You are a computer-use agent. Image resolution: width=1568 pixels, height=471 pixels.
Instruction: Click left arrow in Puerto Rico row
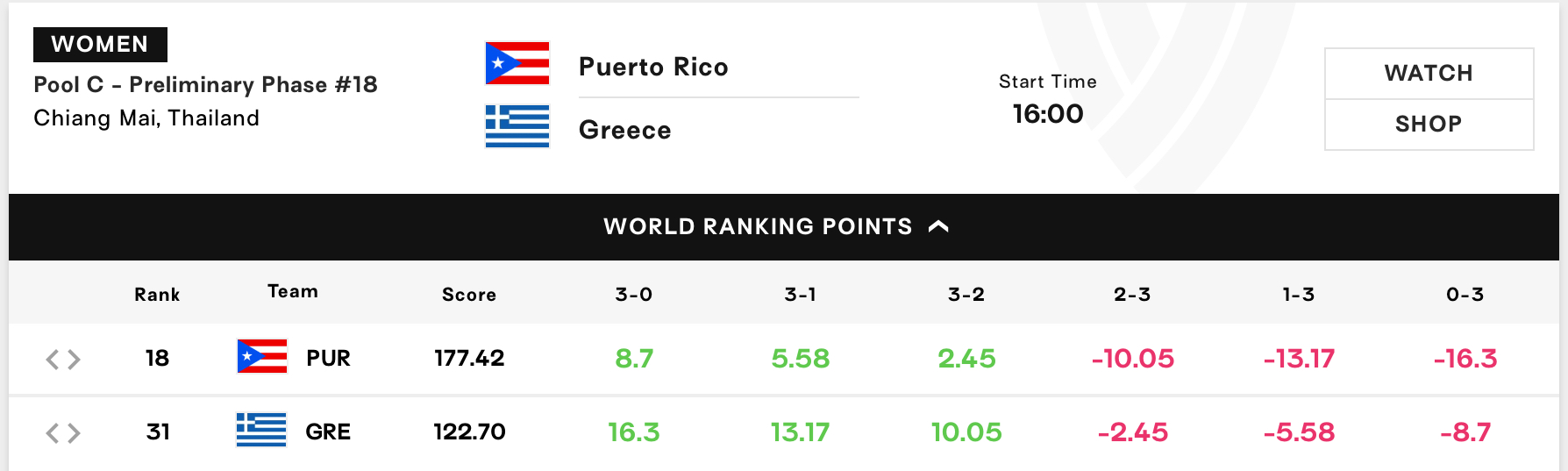(53, 359)
